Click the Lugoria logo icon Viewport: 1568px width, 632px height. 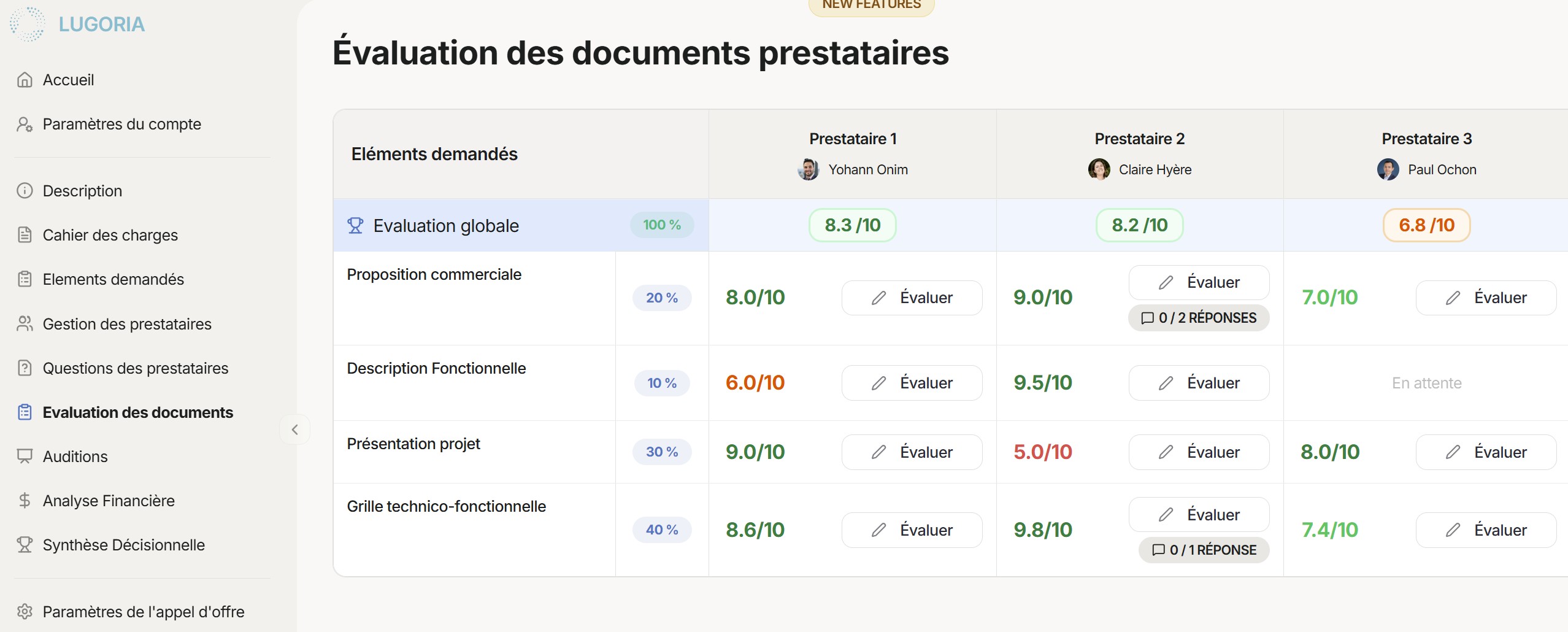[28, 25]
